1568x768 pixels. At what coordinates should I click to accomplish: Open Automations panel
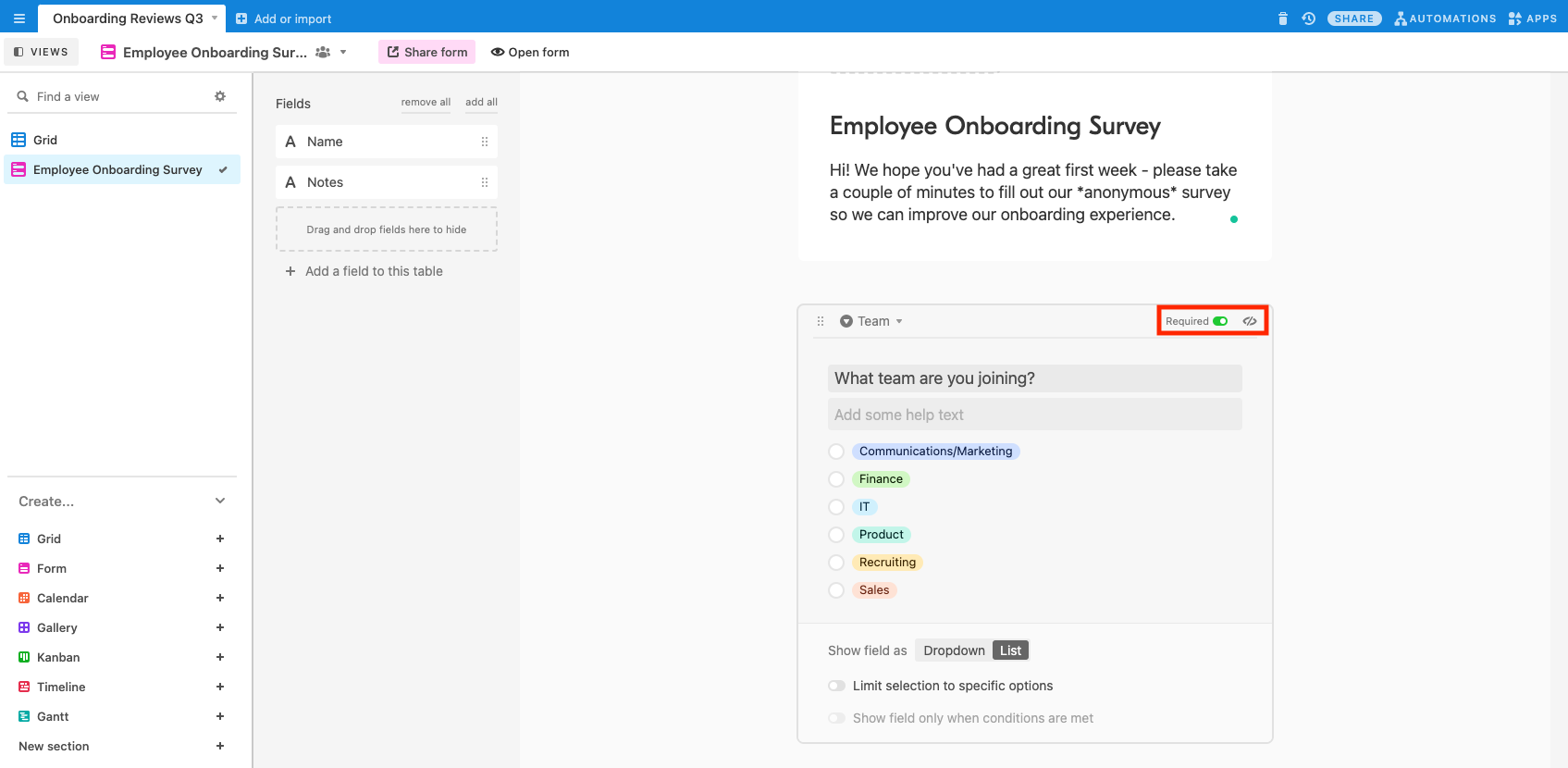coord(1445,19)
